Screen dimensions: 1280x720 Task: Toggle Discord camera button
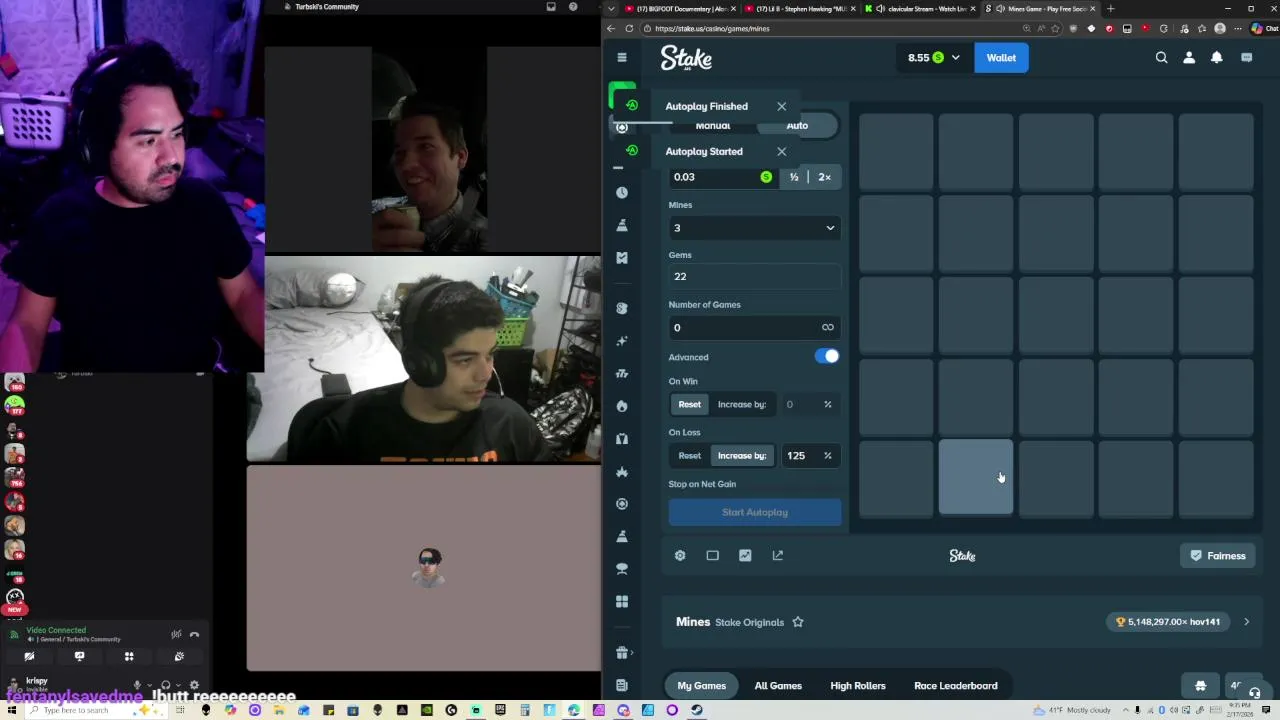click(29, 657)
